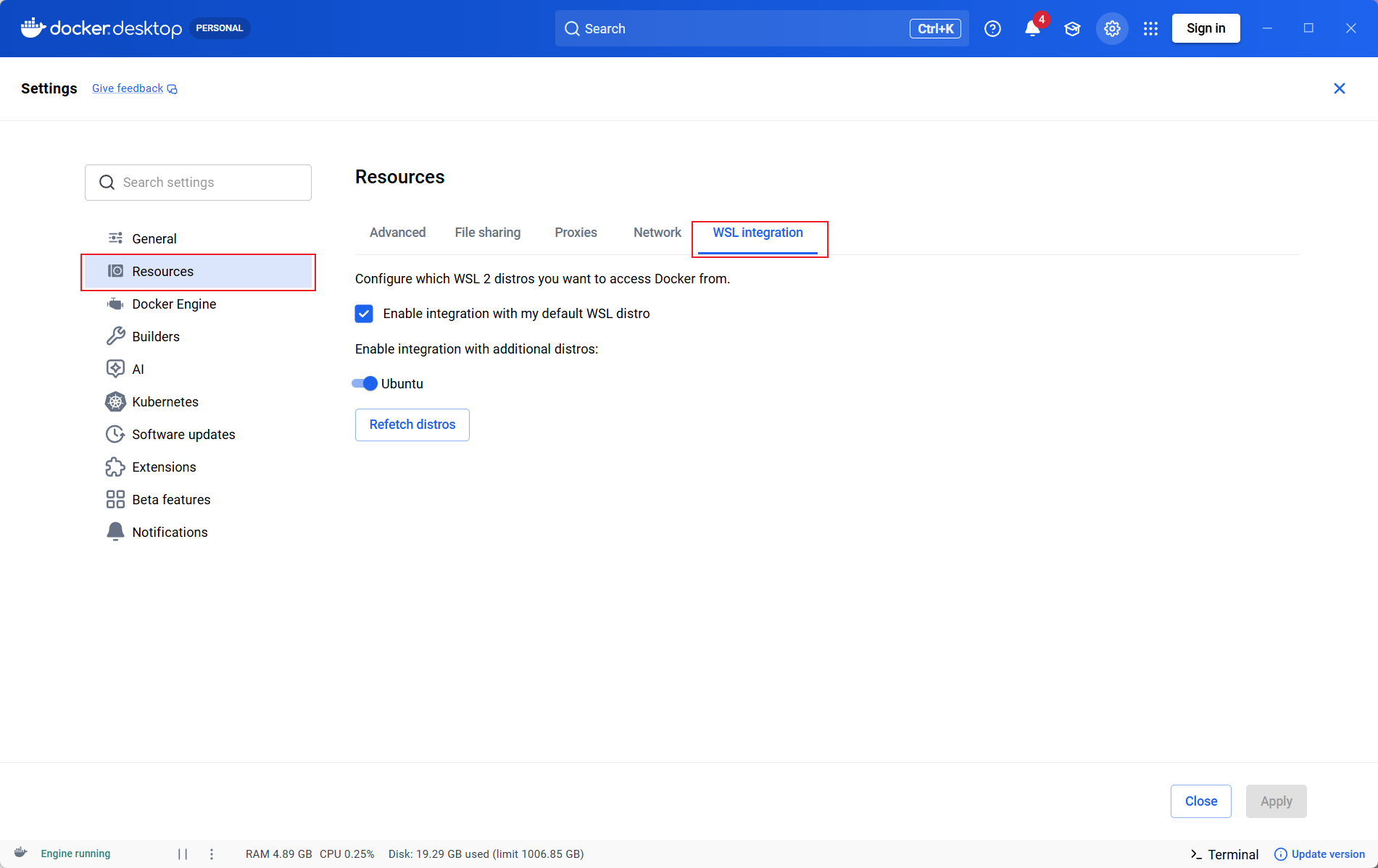Switch to the Network tab
The height and width of the screenshot is (868, 1378).
tap(657, 233)
